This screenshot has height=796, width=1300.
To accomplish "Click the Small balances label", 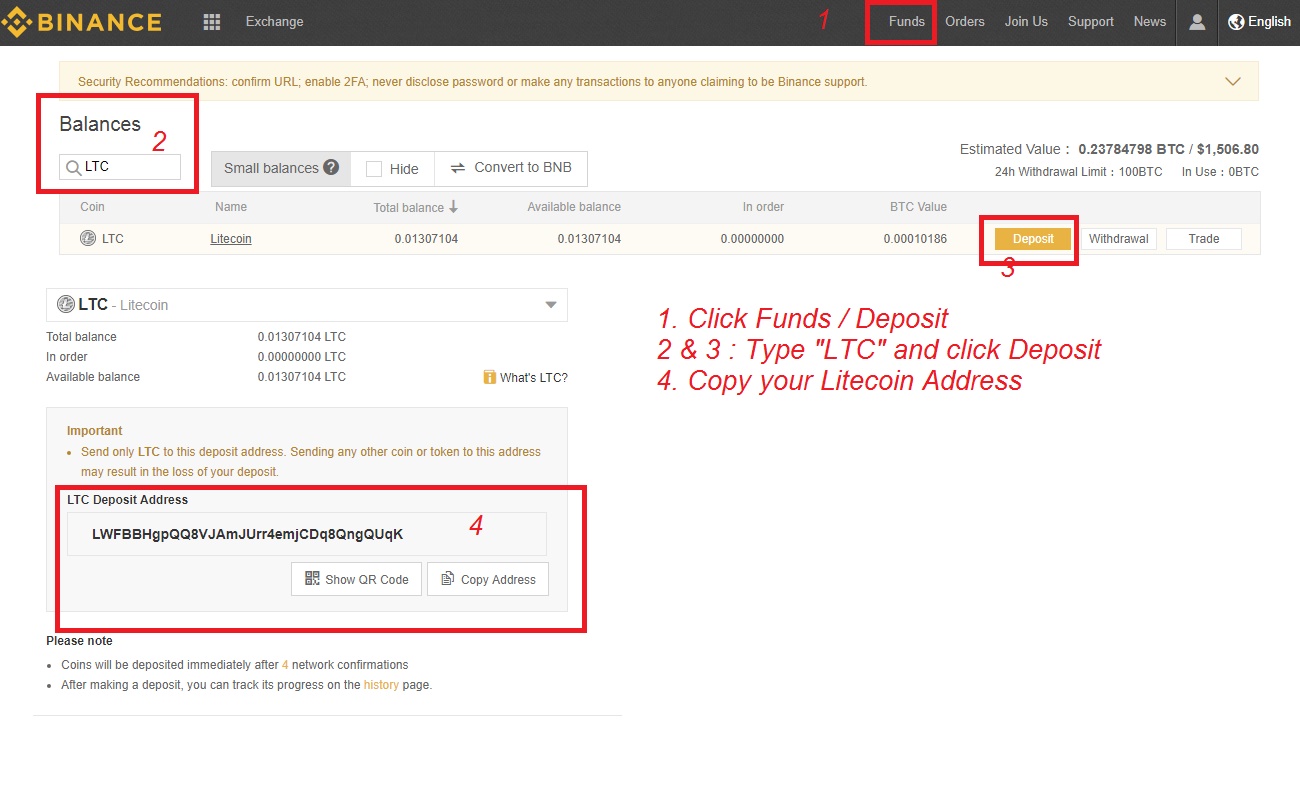I will pos(271,168).
